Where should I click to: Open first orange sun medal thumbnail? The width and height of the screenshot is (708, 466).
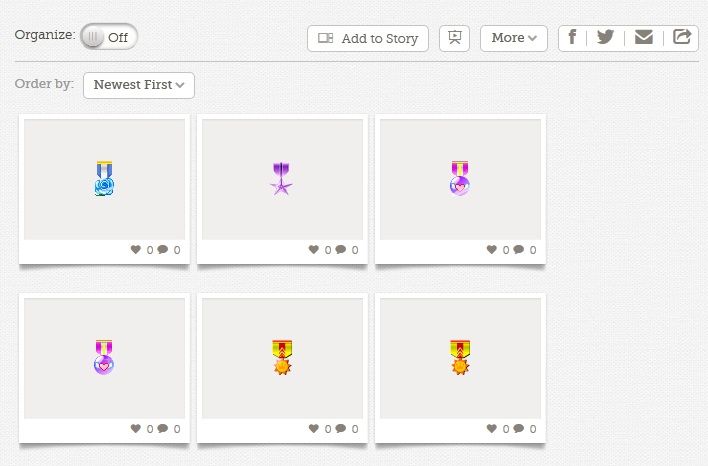pos(282,358)
